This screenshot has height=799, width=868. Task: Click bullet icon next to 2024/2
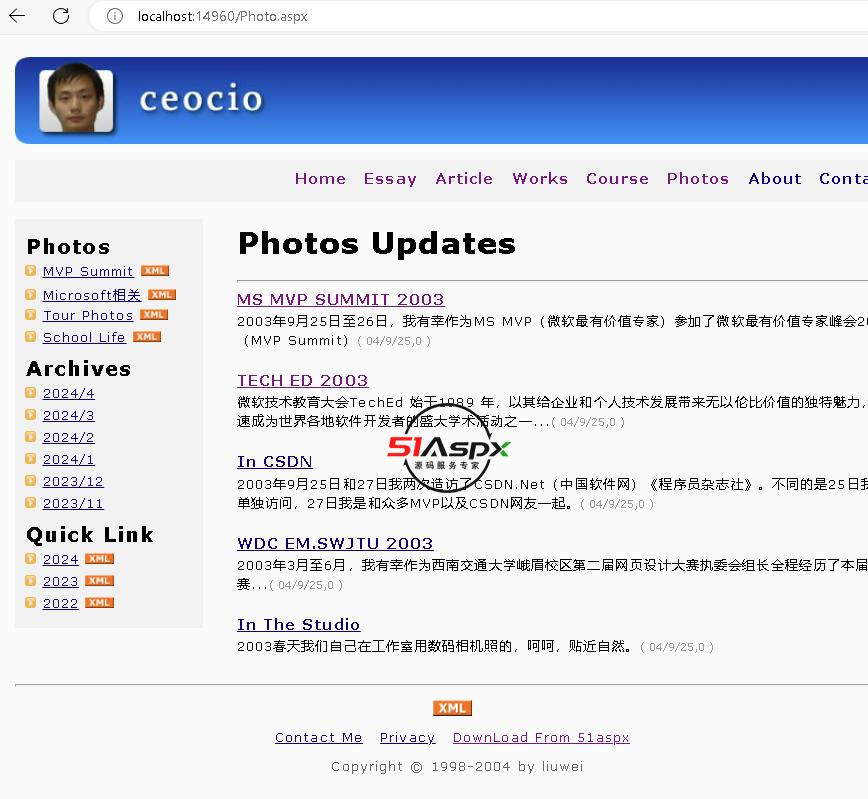pyautogui.click(x=30, y=437)
